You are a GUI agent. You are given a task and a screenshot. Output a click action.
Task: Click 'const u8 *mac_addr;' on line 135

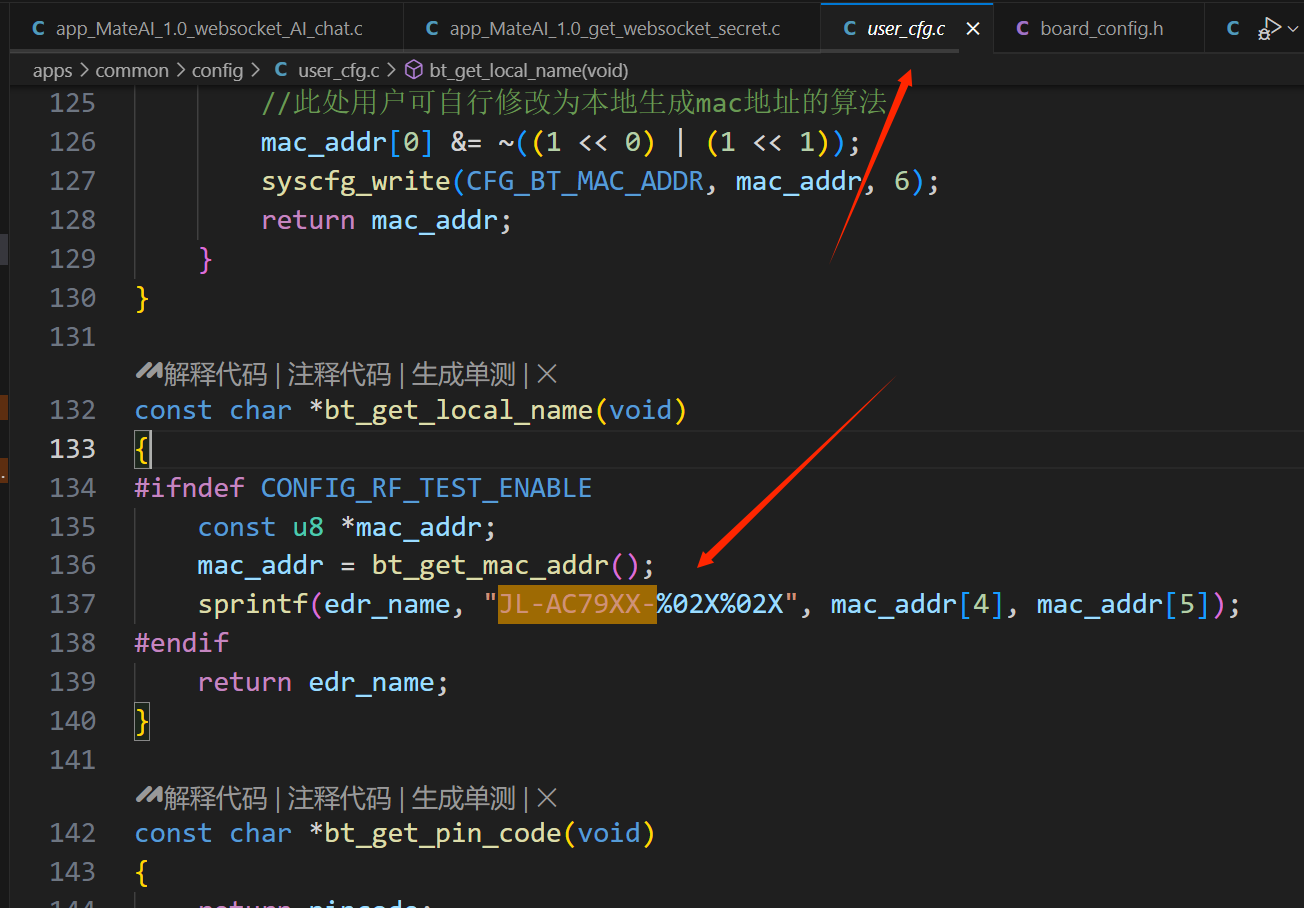347,527
